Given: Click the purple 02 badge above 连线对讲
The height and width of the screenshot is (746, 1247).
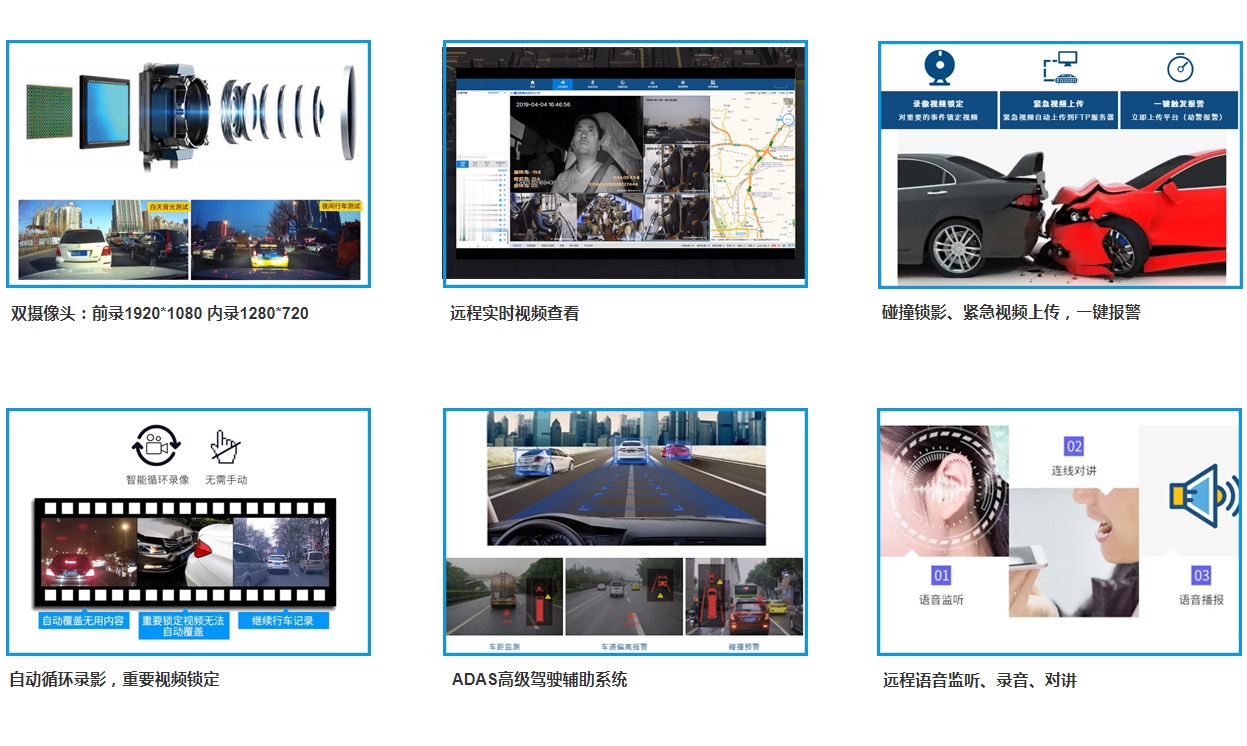Looking at the screenshot, I should point(1073,446).
